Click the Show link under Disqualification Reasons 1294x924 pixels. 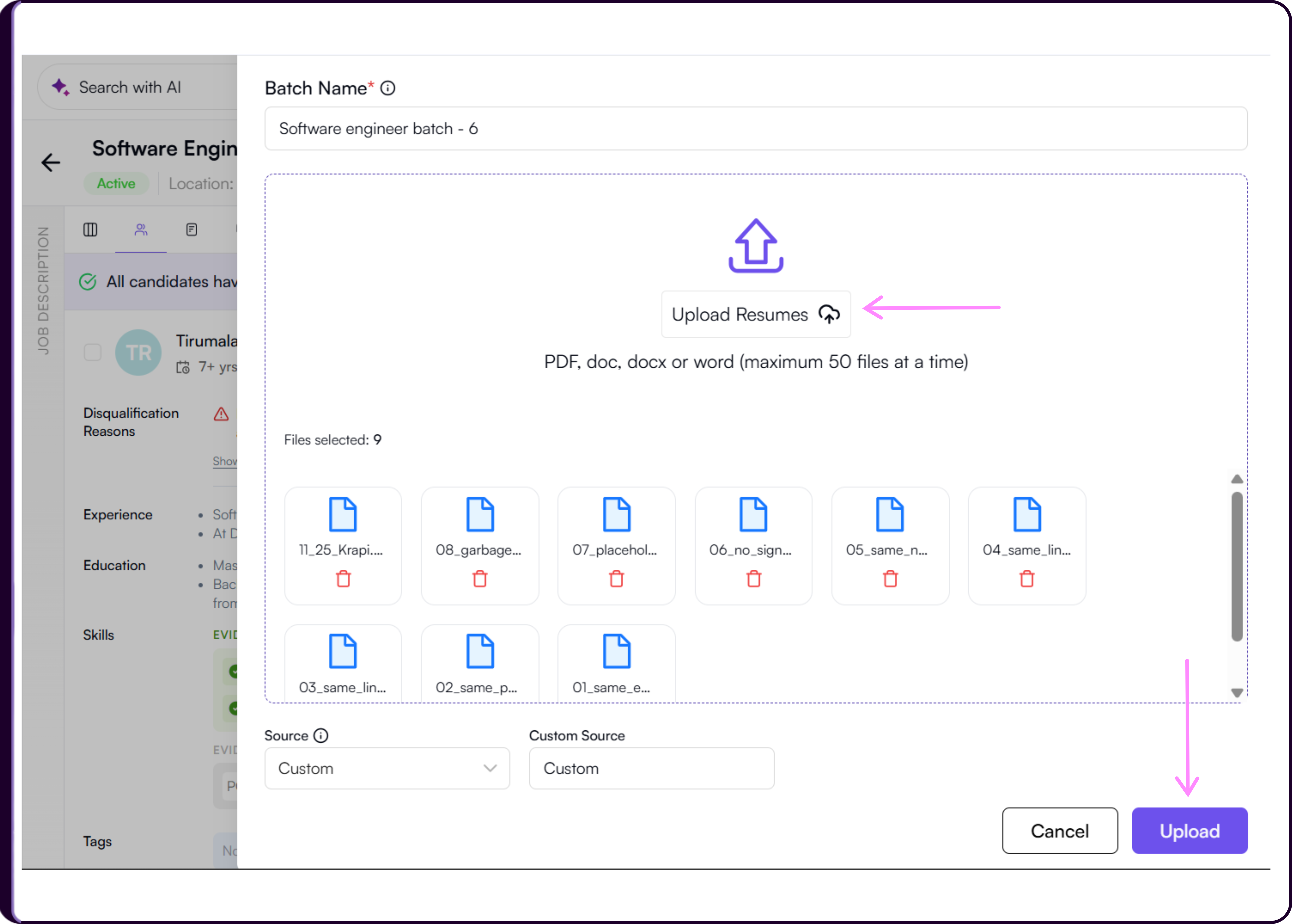pyautogui.click(x=225, y=462)
